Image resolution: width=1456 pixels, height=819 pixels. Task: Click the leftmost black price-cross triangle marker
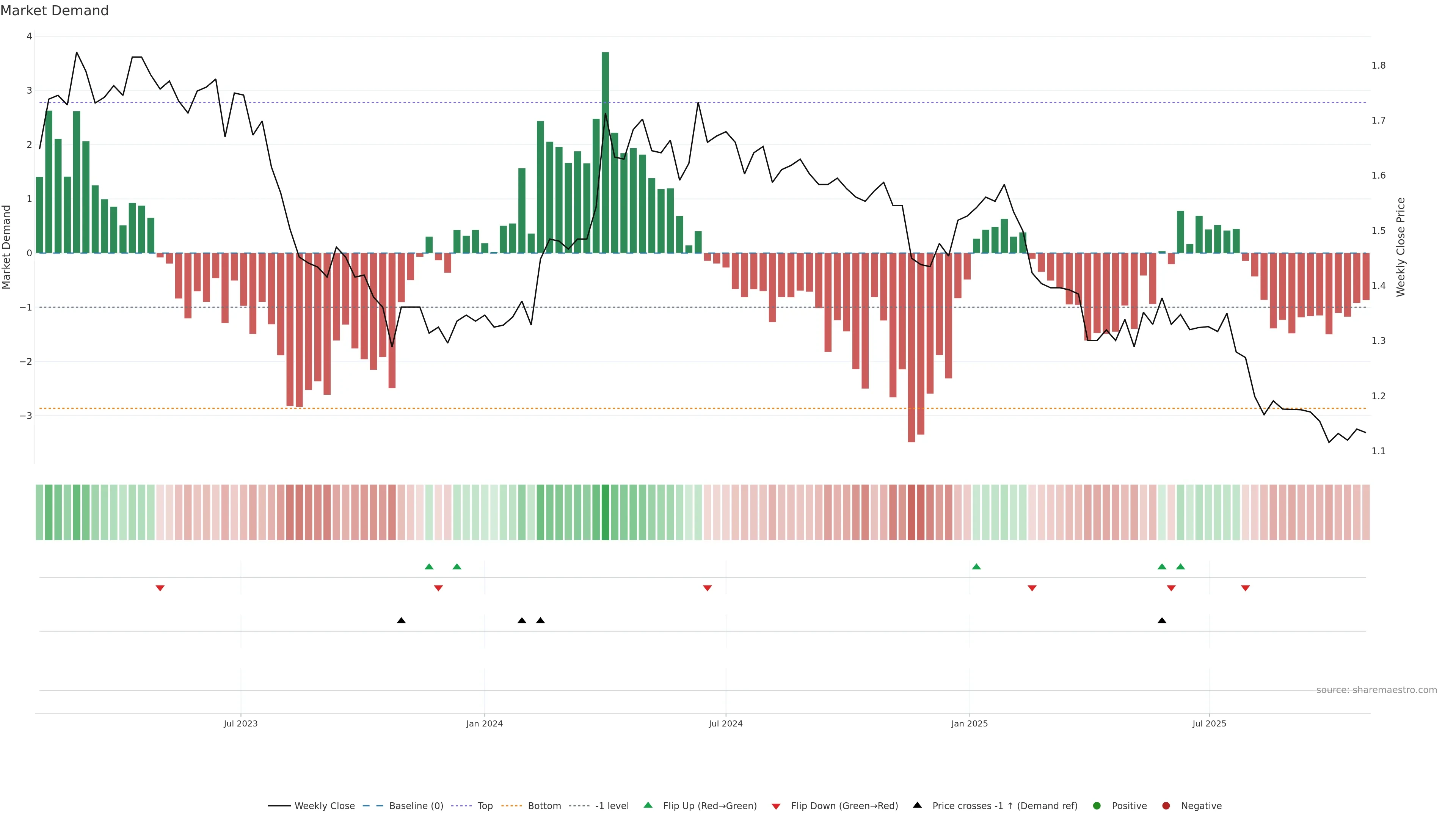tap(401, 621)
